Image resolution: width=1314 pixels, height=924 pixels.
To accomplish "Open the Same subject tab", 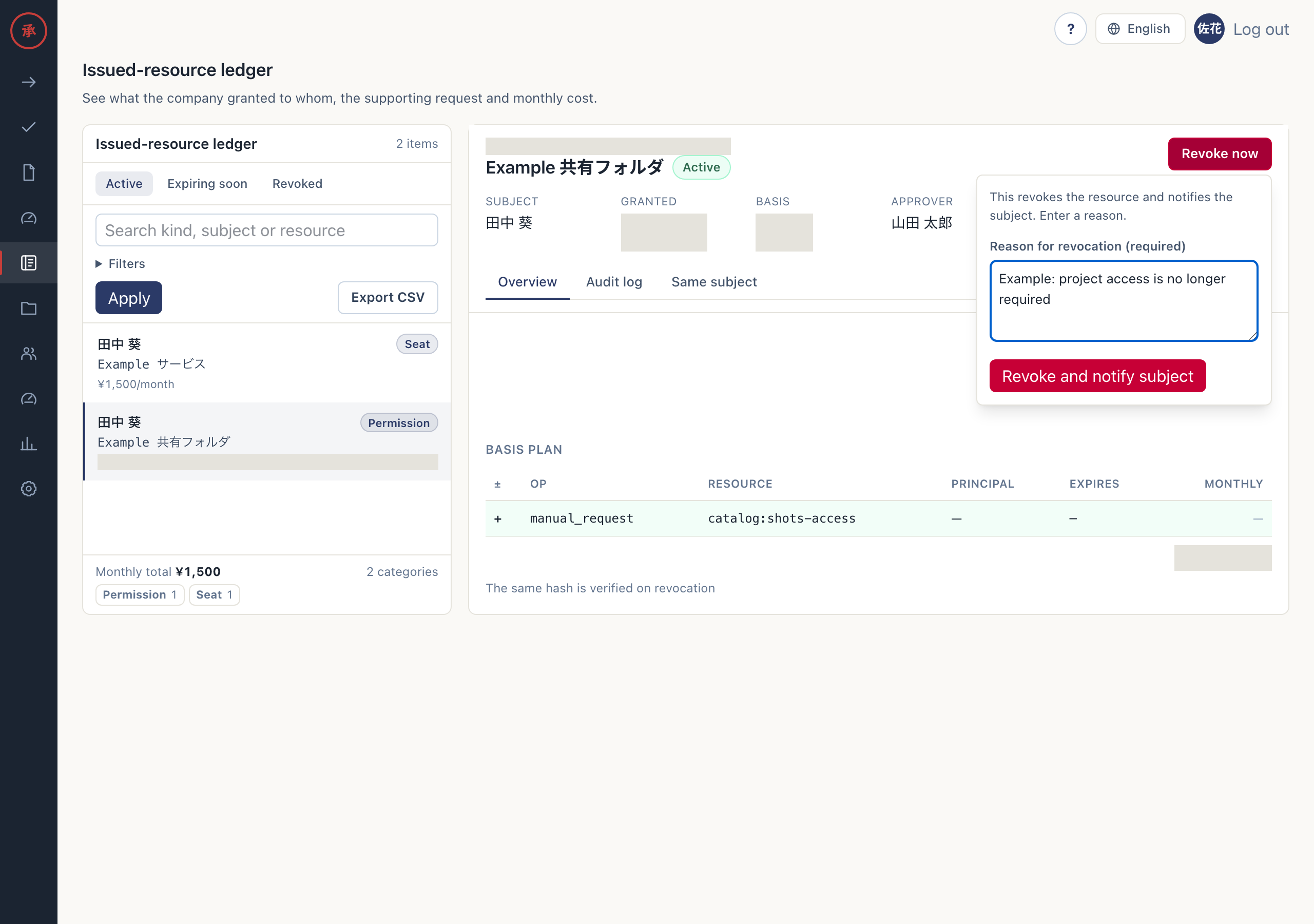I will pyautogui.click(x=713, y=282).
